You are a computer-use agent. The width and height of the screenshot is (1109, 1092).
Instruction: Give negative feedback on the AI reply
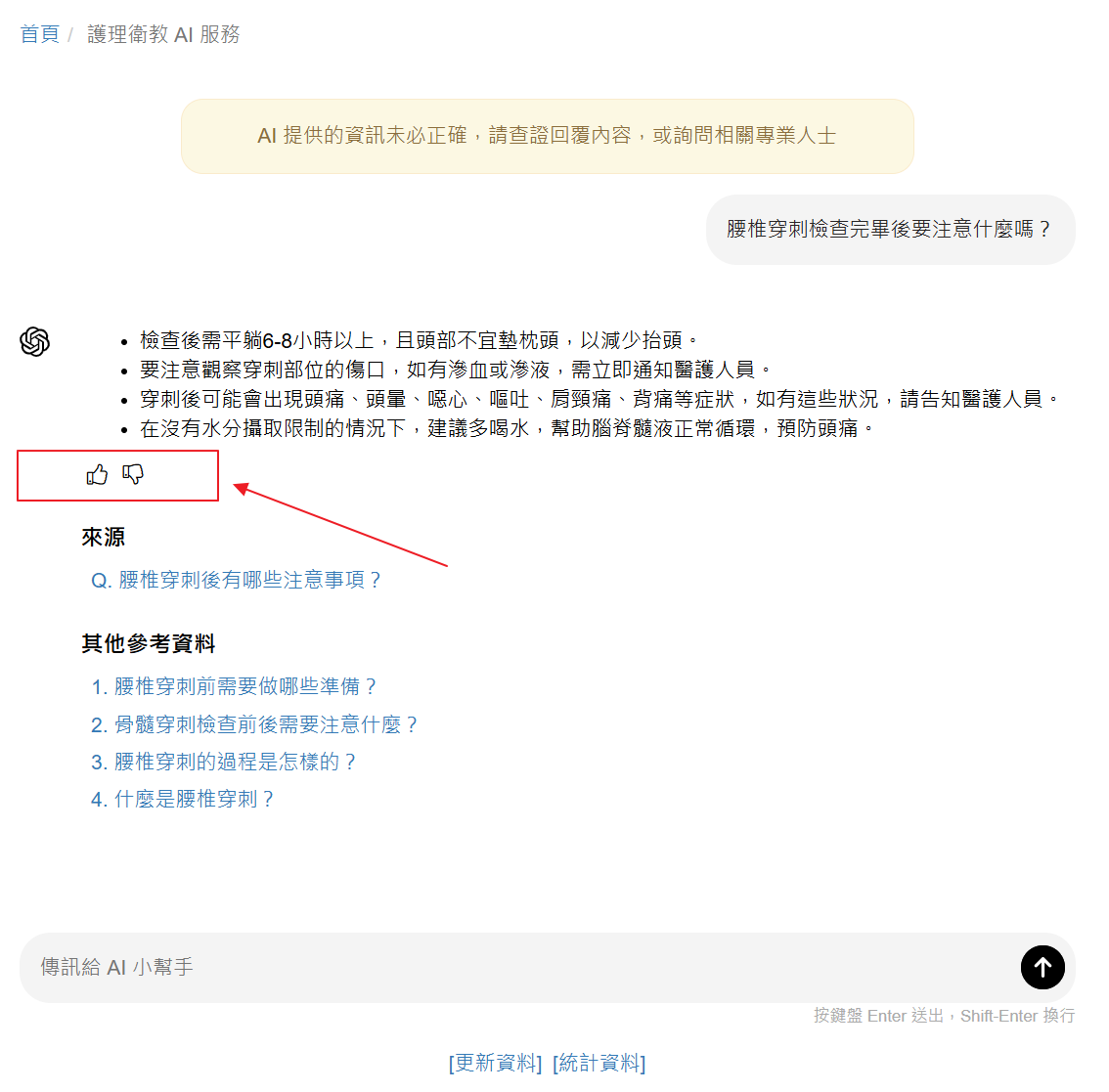pos(133,474)
